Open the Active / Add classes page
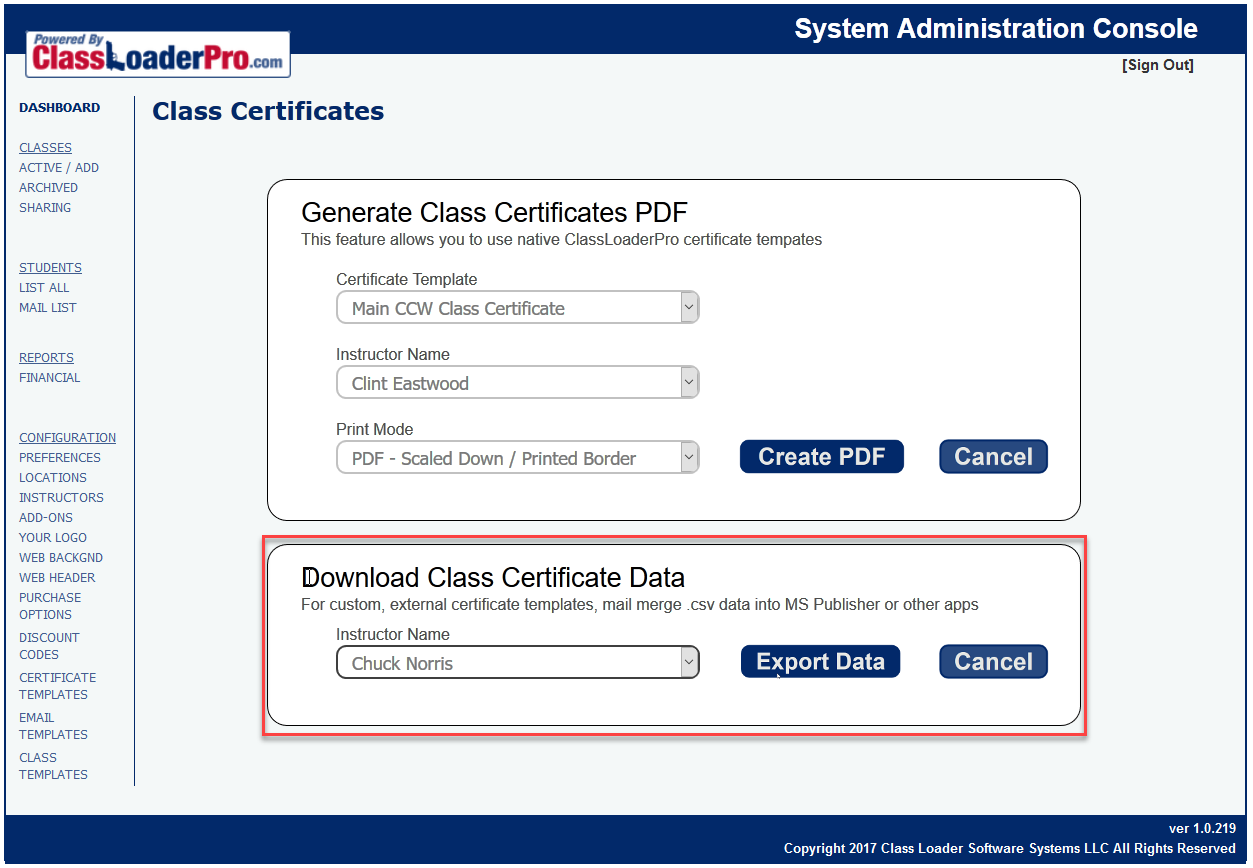 59,168
